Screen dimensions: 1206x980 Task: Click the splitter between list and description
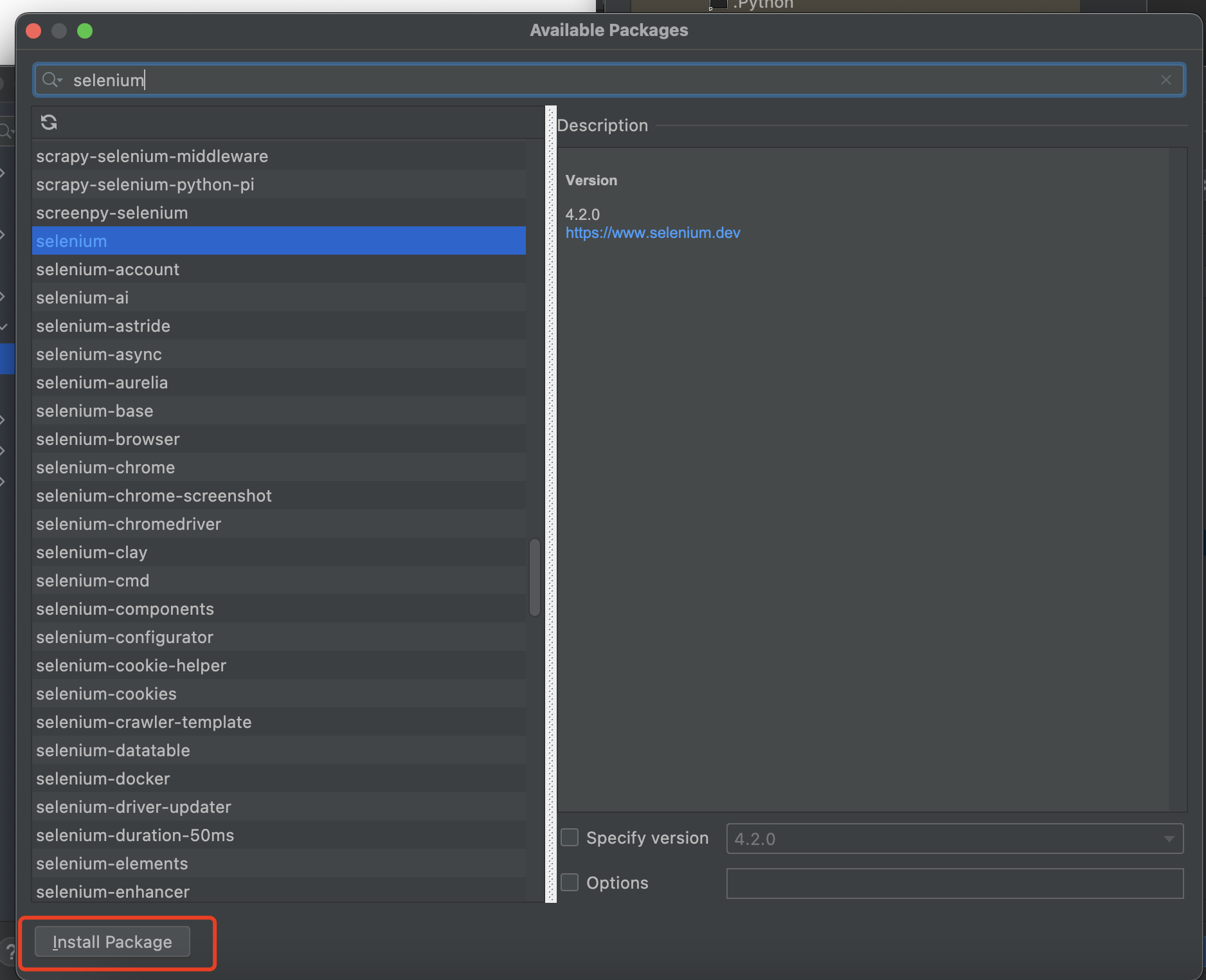click(551, 504)
